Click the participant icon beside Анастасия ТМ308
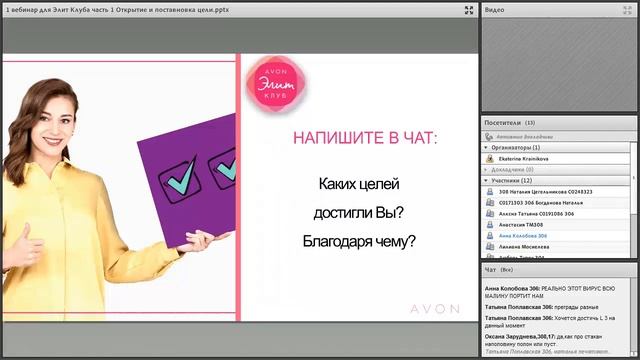The width and height of the screenshot is (640, 360). [x=490, y=224]
